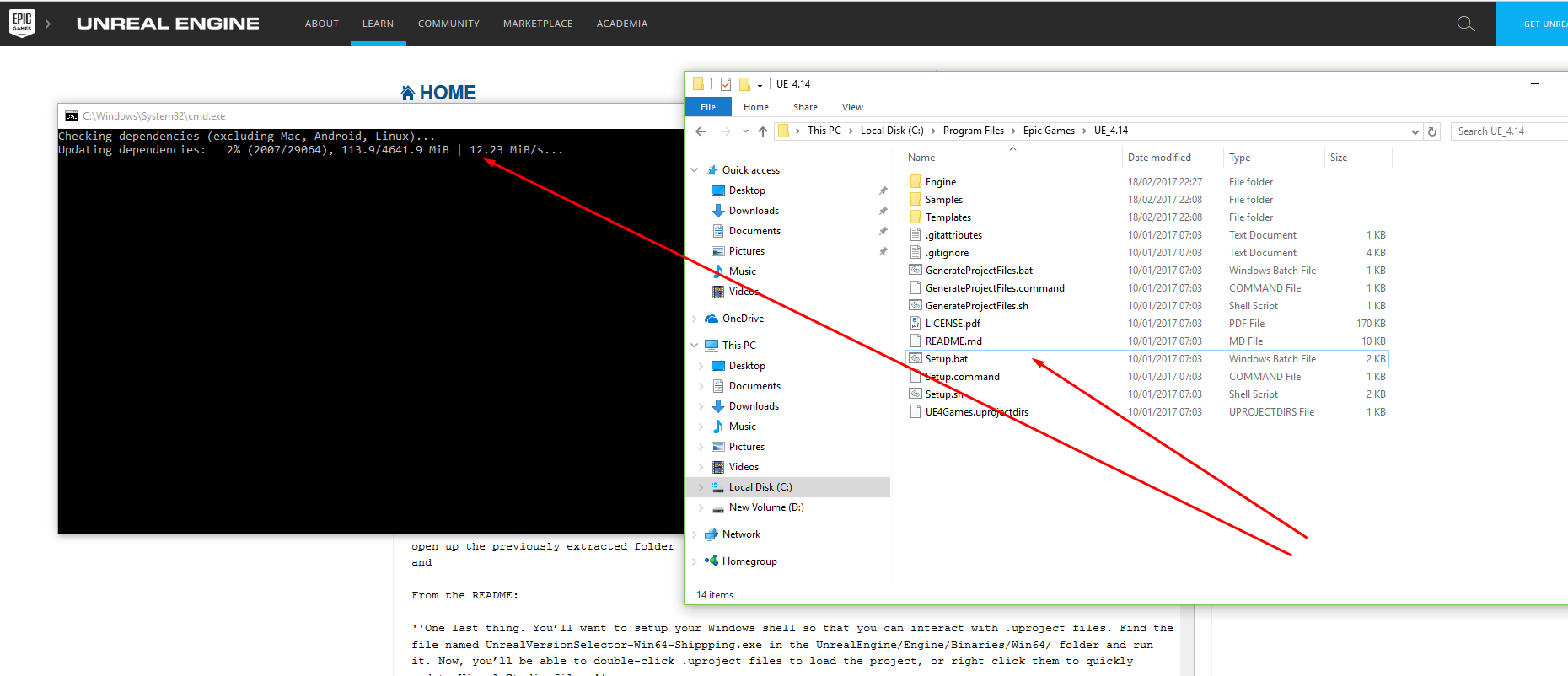Open address bar history dropdown

1415,131
